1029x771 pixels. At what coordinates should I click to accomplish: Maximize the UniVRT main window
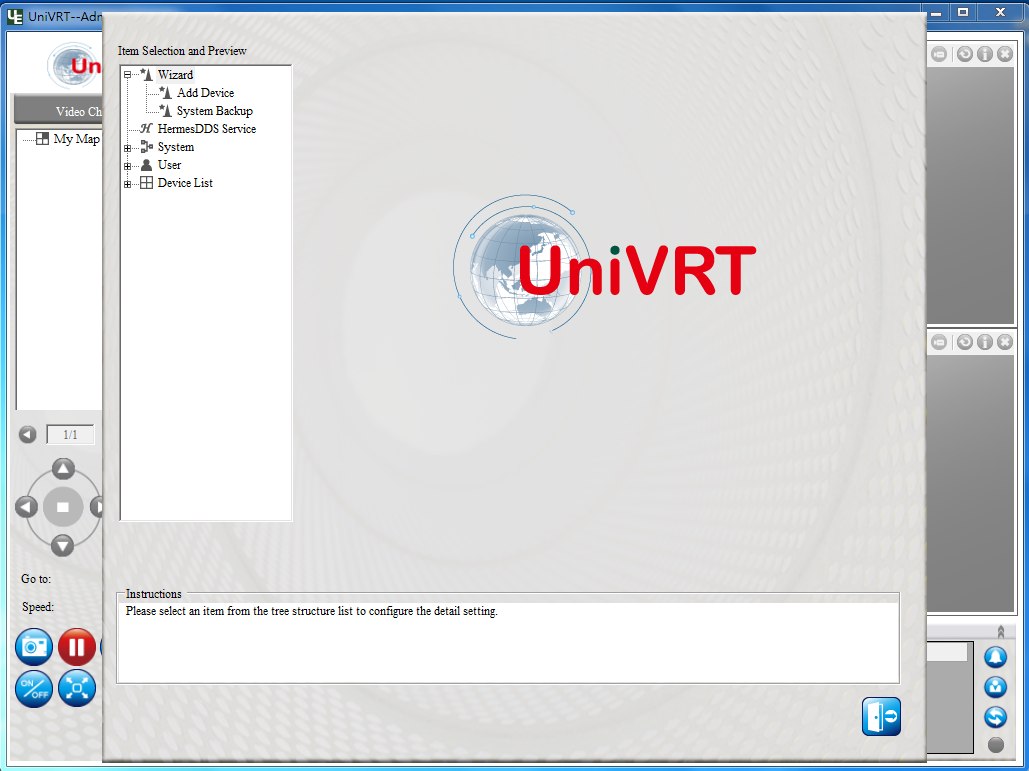(963, 12)
